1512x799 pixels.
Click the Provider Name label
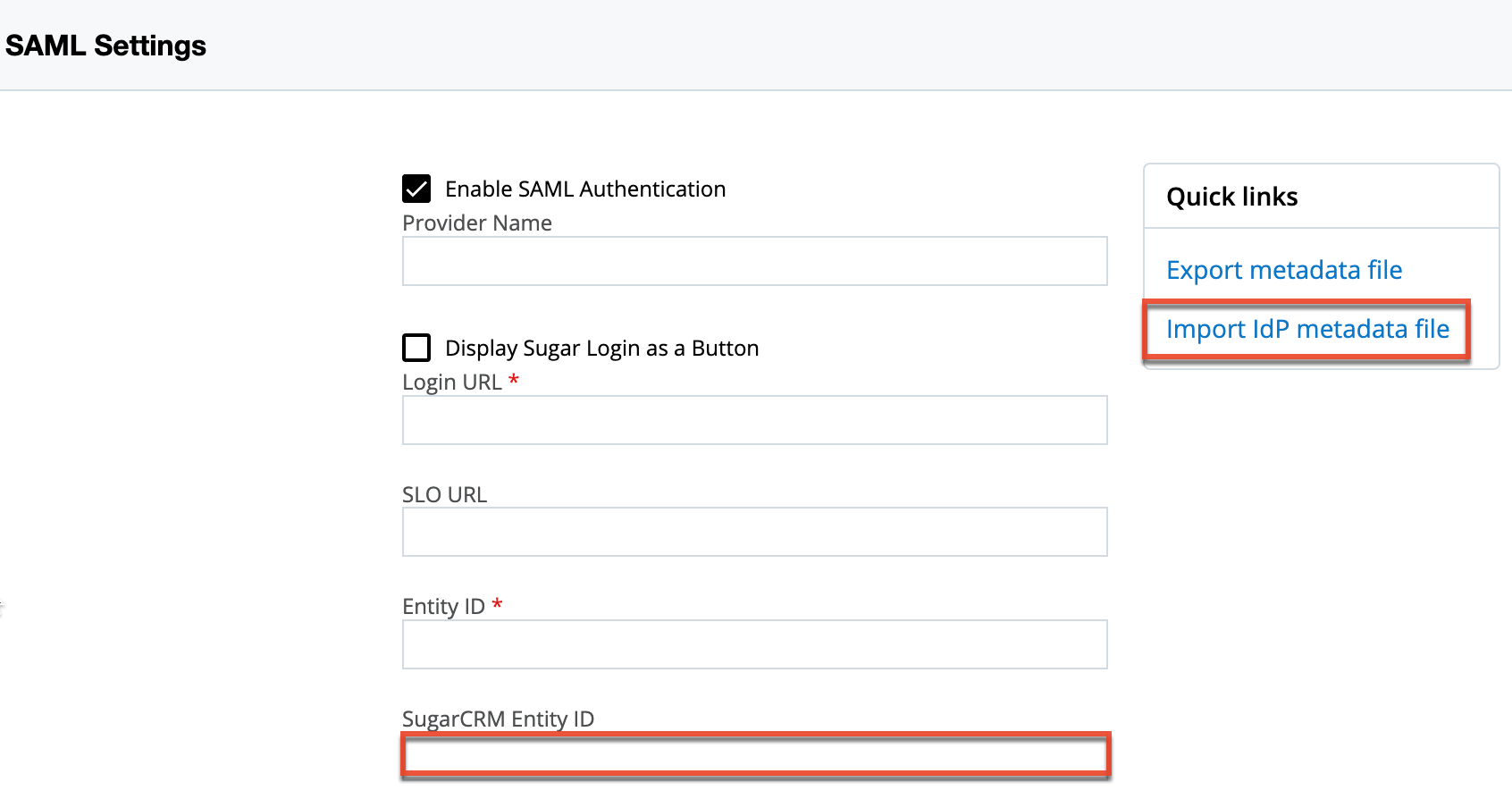coord(476,223)
